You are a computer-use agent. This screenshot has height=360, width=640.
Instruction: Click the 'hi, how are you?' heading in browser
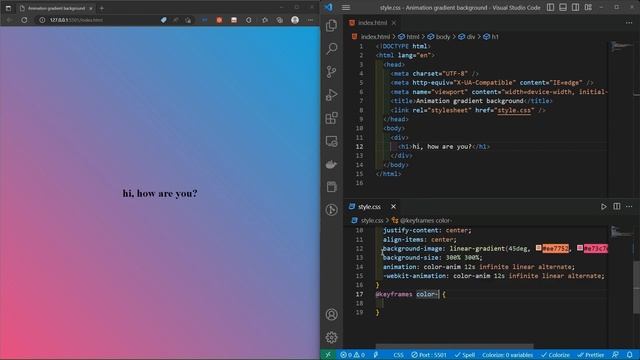[x=160, y=193]
